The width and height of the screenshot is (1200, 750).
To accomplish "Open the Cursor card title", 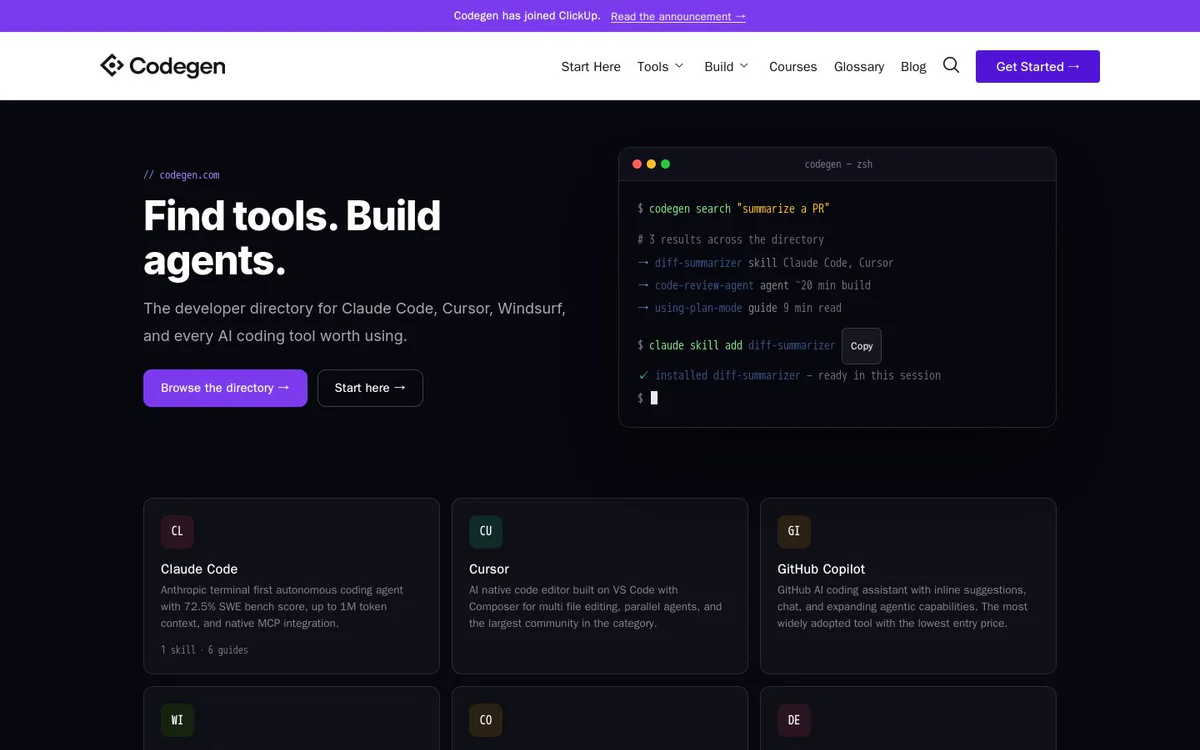I will pos(489,569).
